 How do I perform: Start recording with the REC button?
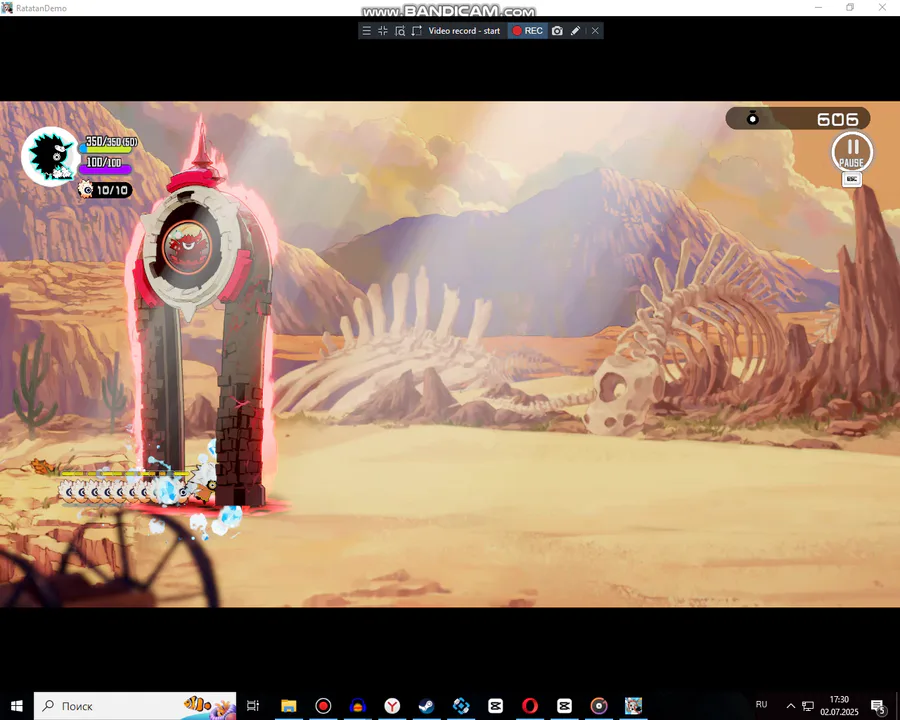point(527,31)
